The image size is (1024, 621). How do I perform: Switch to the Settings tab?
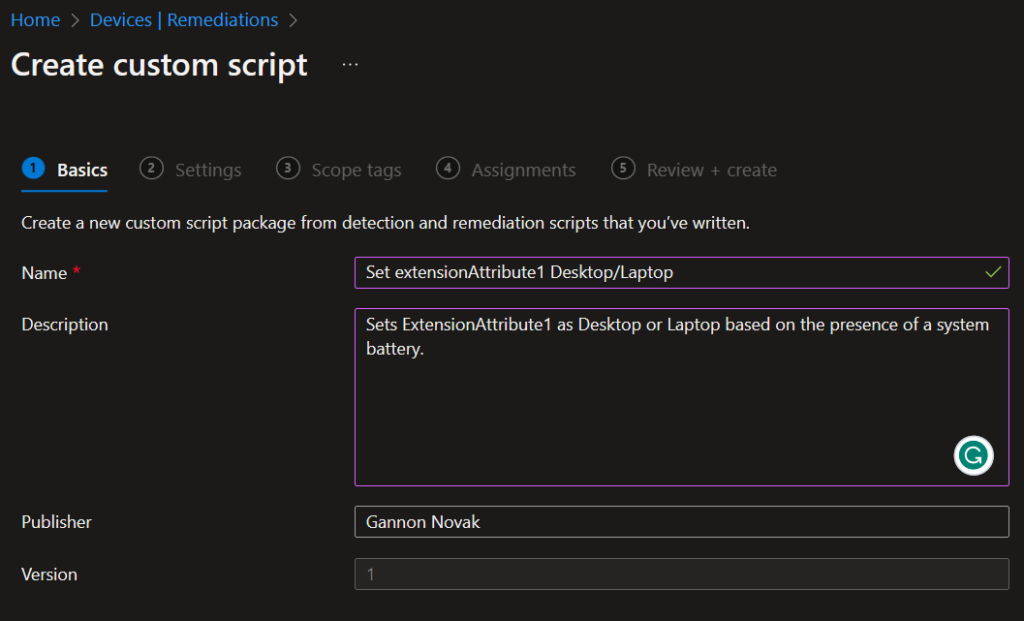208,170
